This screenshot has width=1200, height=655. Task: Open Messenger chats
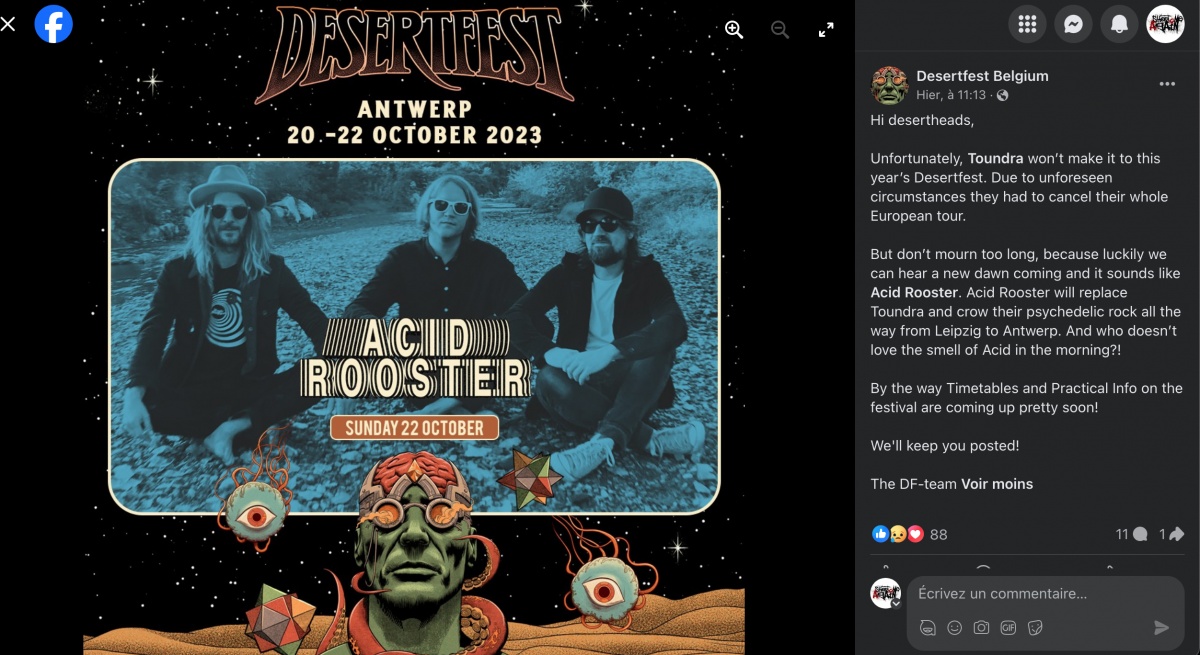(1073, 25)
